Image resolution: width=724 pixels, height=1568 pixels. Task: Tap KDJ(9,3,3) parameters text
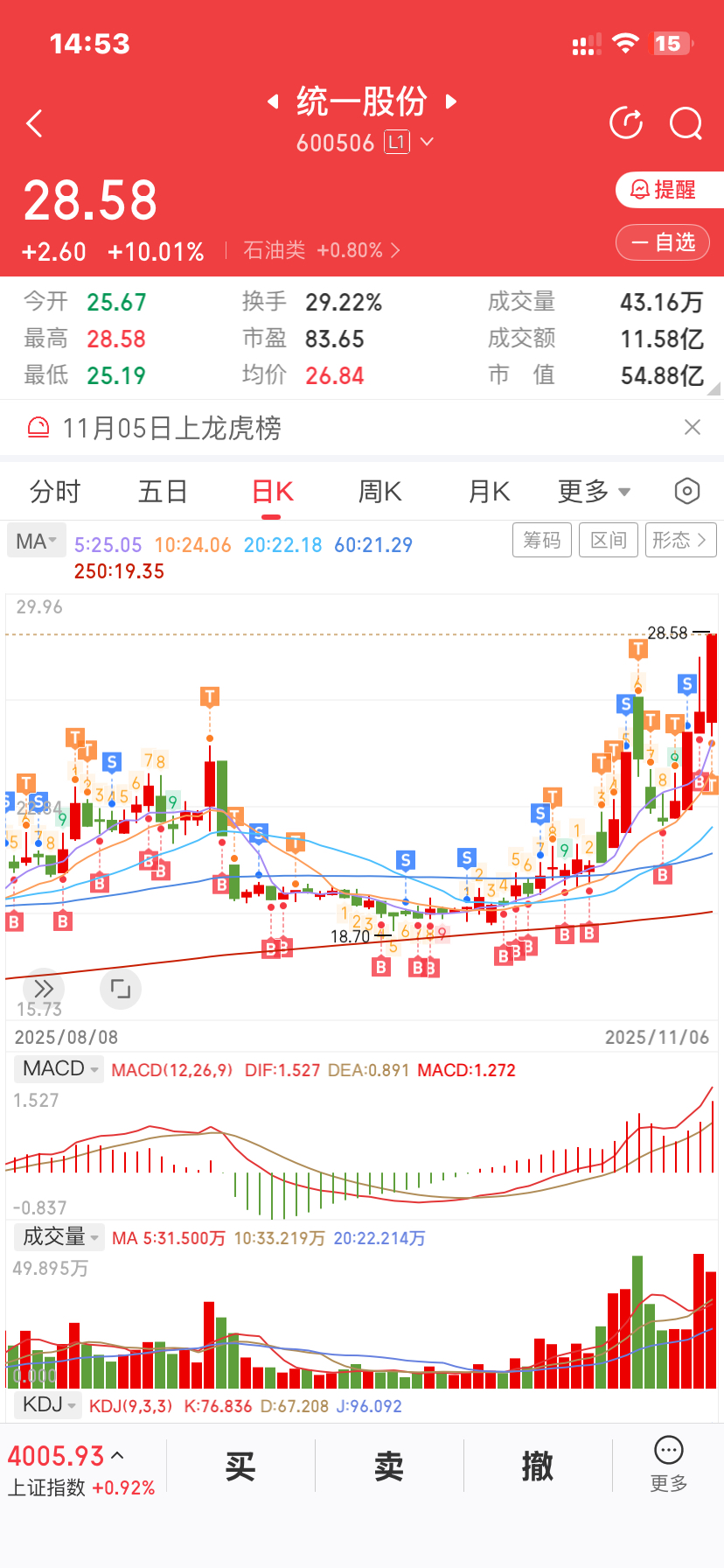pos(131,1406)
